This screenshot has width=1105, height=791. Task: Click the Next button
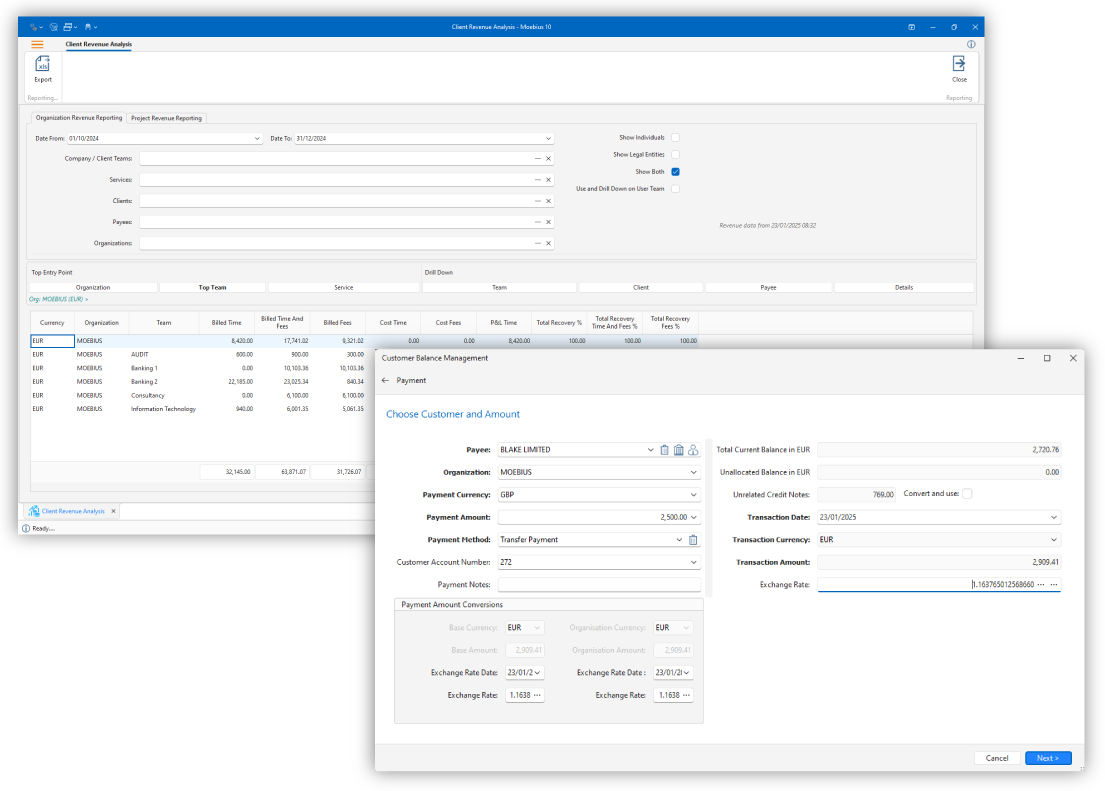1047,758
